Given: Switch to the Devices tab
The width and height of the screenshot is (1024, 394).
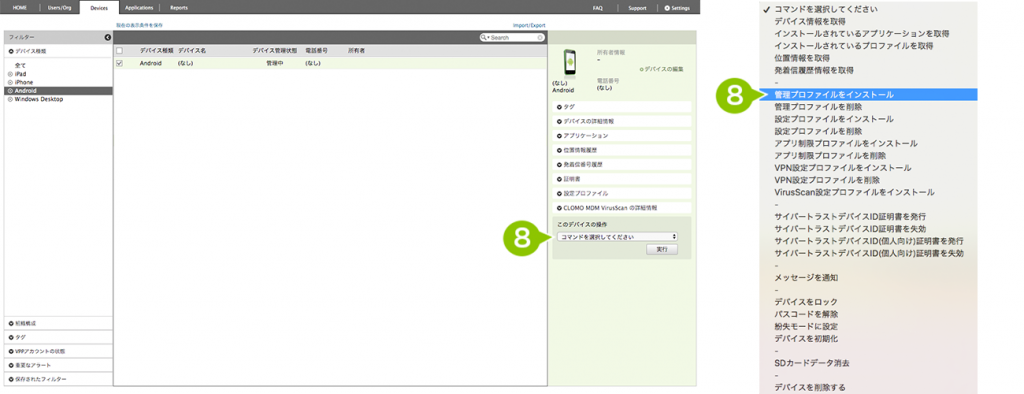Looking at the screenshot, I should click(x=100, y=8).
